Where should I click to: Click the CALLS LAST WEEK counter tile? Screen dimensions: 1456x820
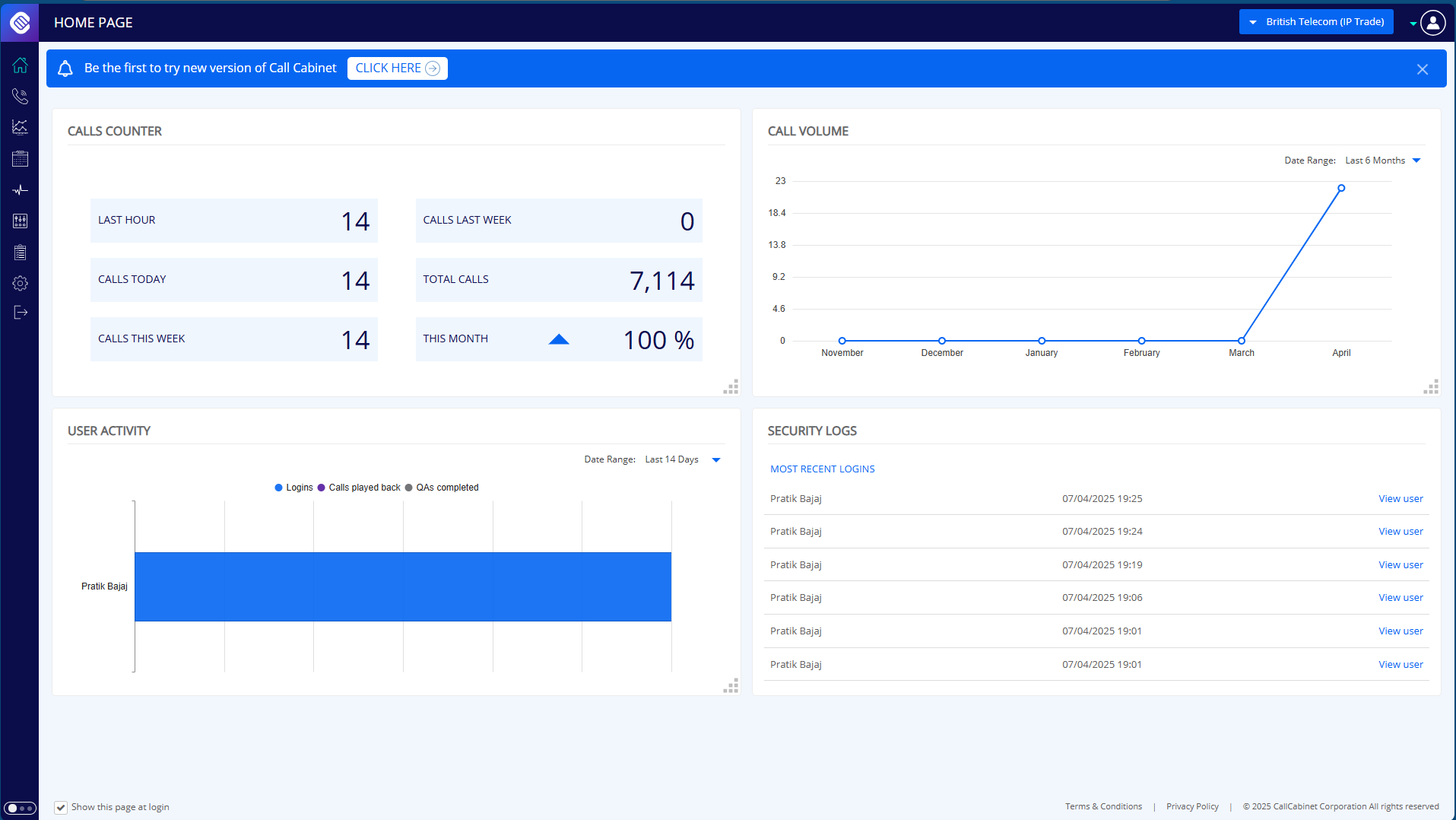(x=559, y=221)
